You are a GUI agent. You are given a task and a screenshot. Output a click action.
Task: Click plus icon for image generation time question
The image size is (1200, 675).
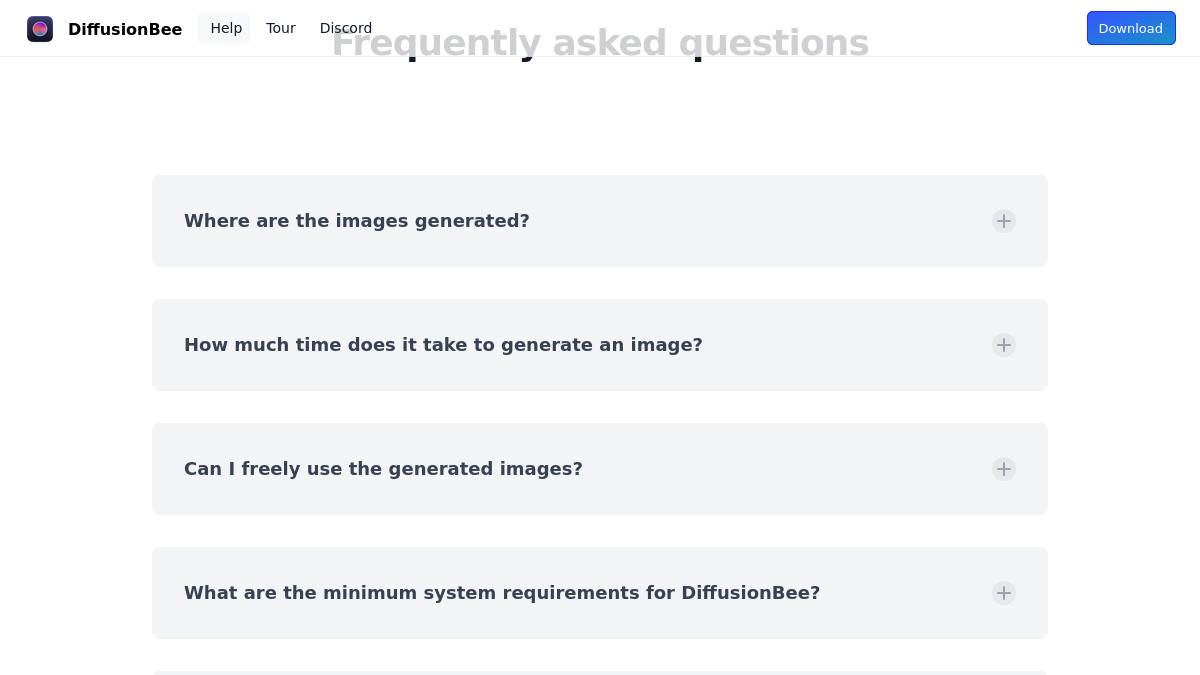1004,345
